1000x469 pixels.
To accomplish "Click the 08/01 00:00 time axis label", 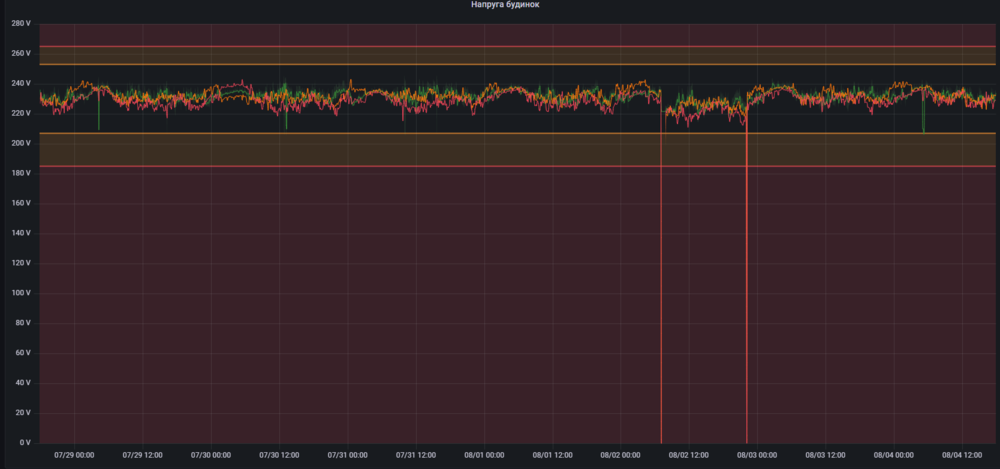I will (x=483, y=455).
